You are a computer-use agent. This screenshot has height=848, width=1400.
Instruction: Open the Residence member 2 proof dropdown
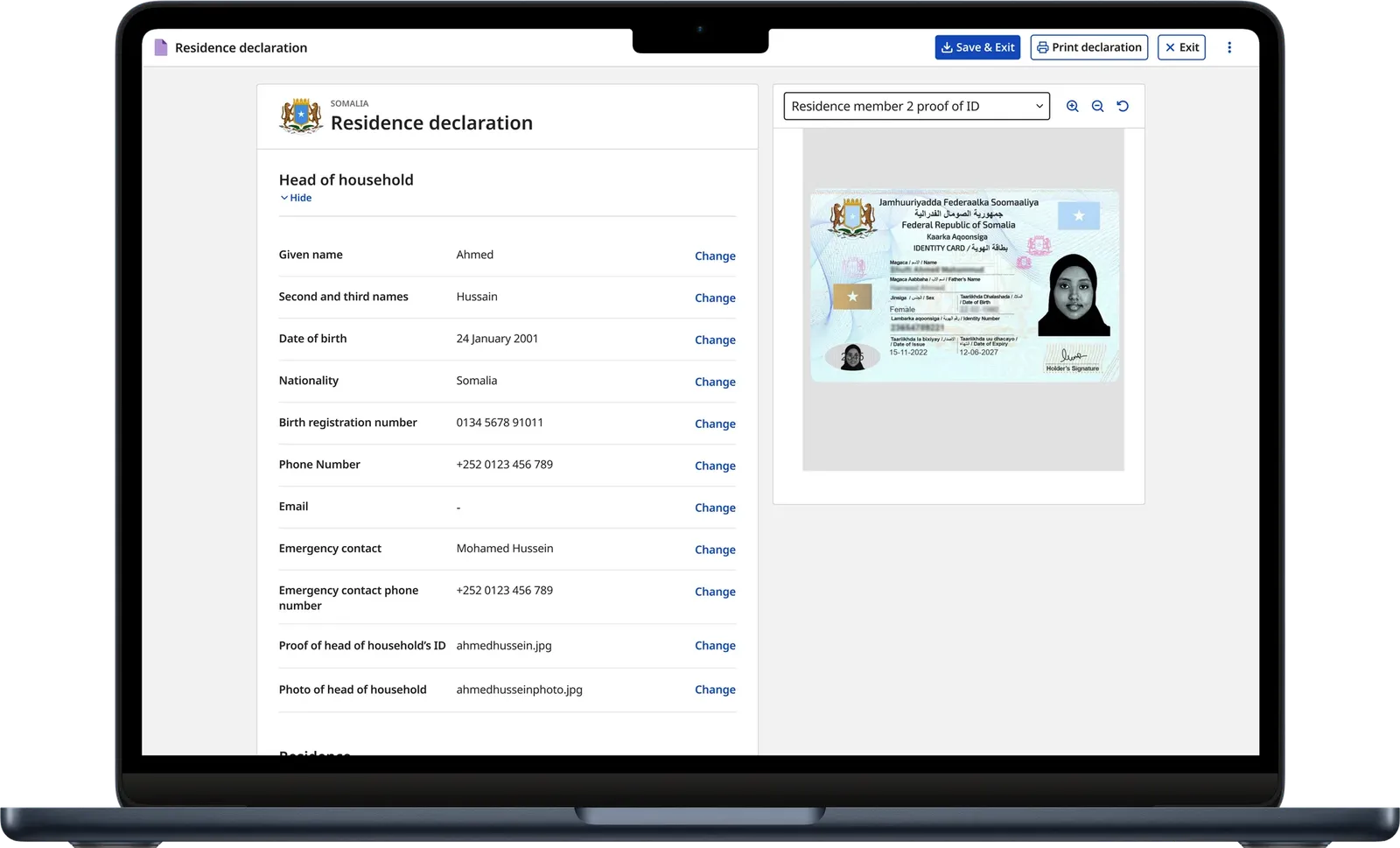[x=916, y=106]
